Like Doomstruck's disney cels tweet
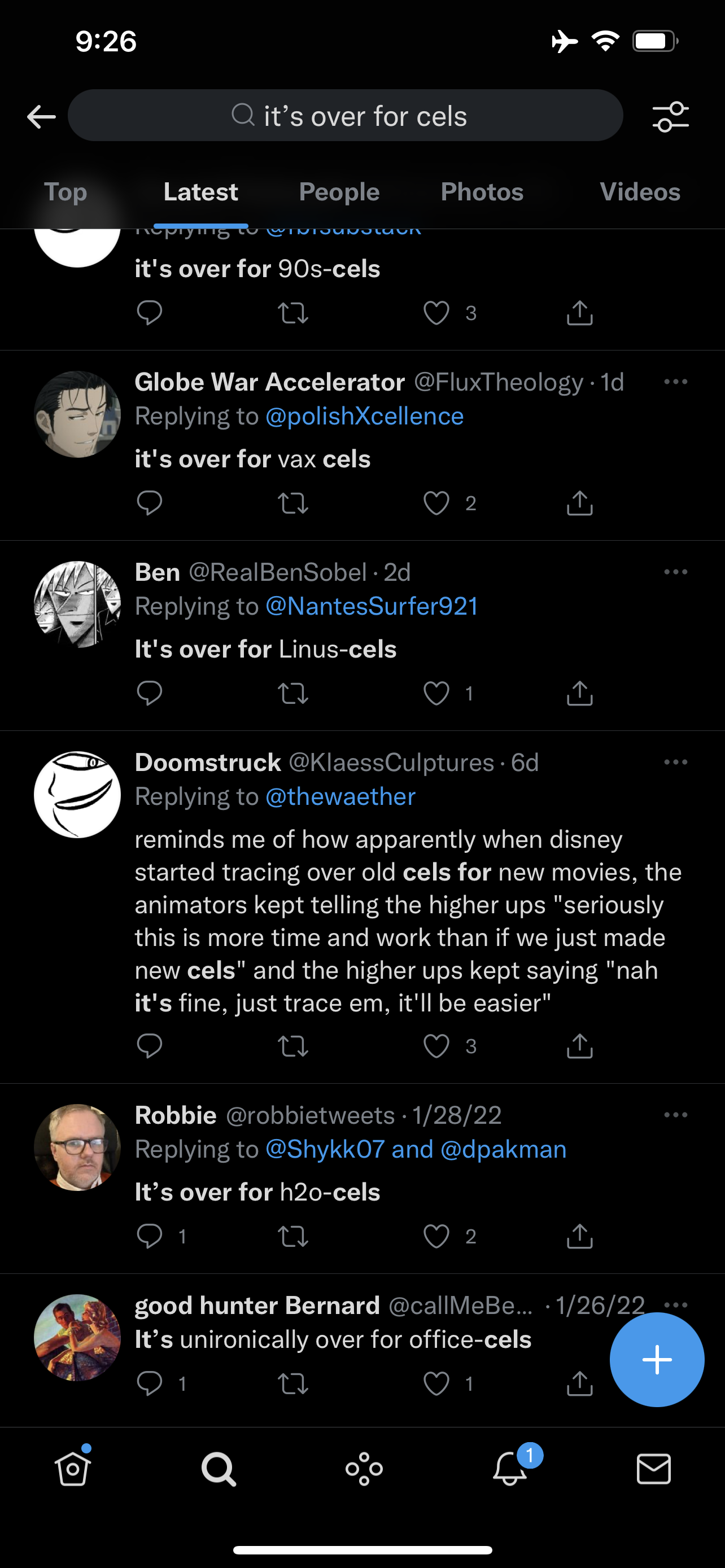This screenshot has width=725, height=1568. (x=436, y=1046)
